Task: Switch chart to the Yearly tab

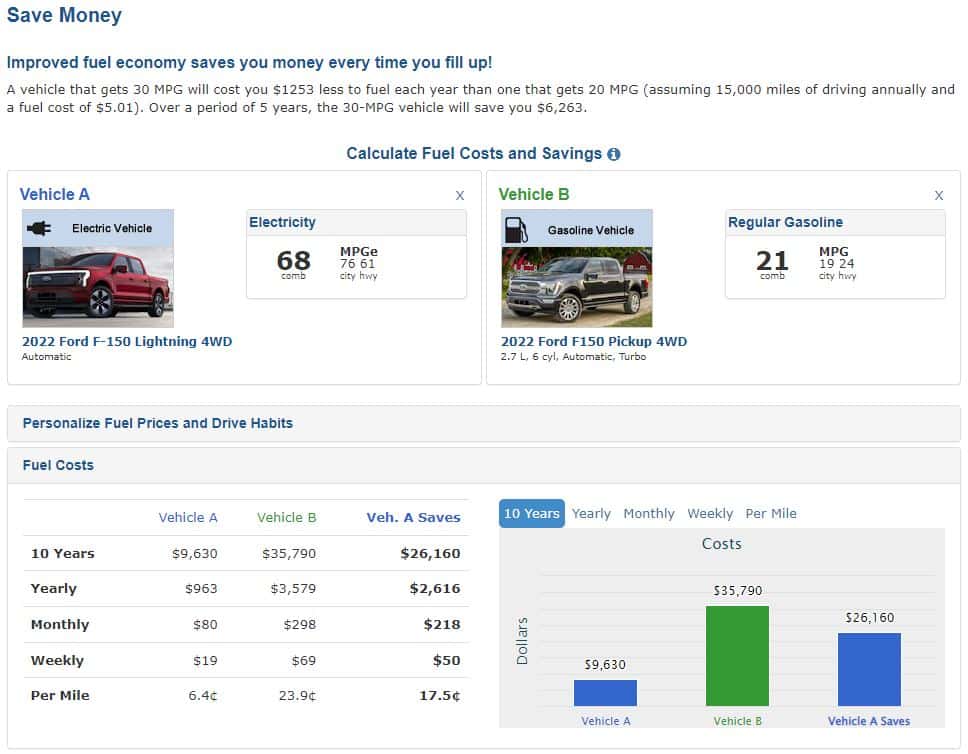Action: (591, 514)
